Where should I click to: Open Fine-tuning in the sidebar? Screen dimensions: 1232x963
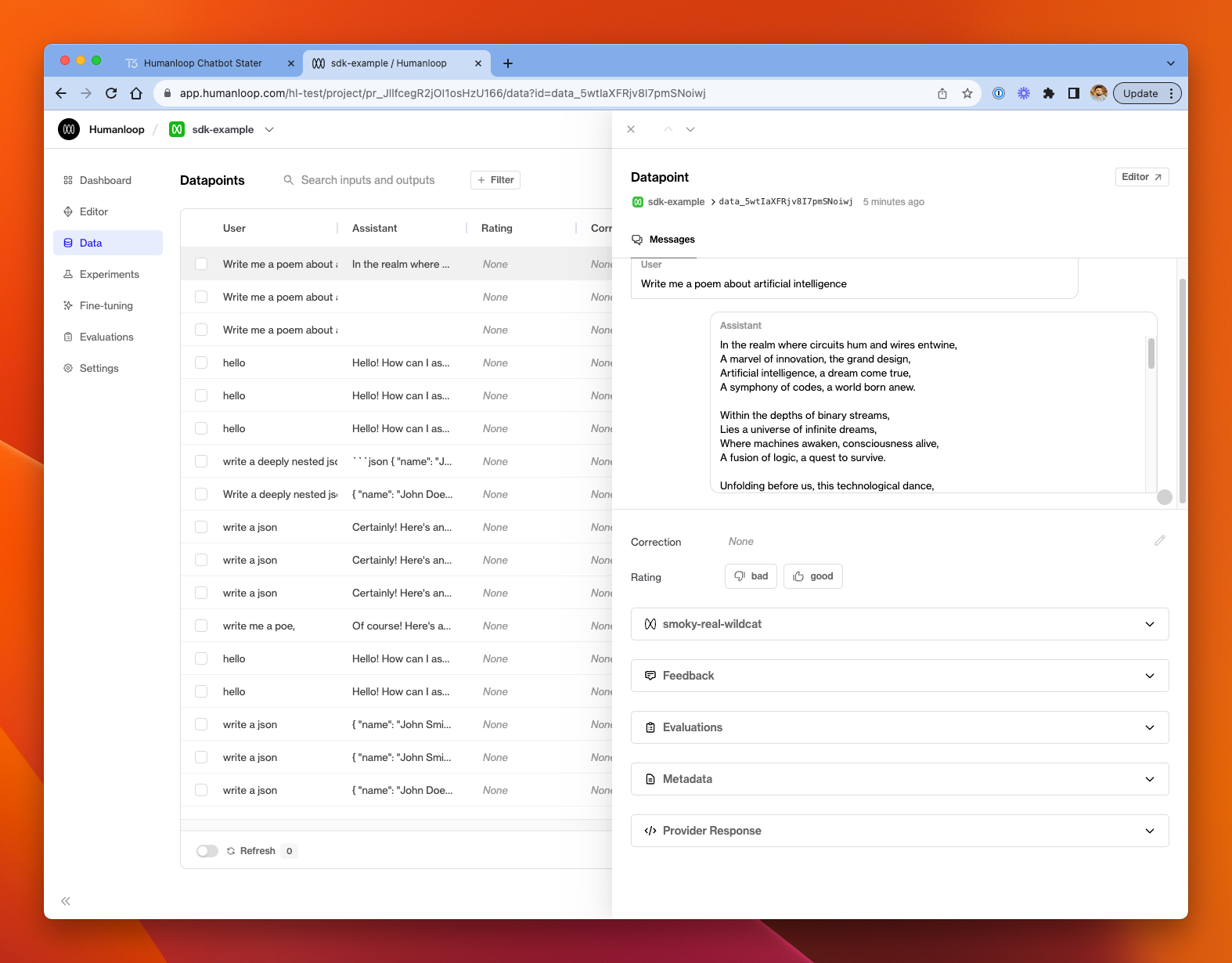click(x=108, y=305)
